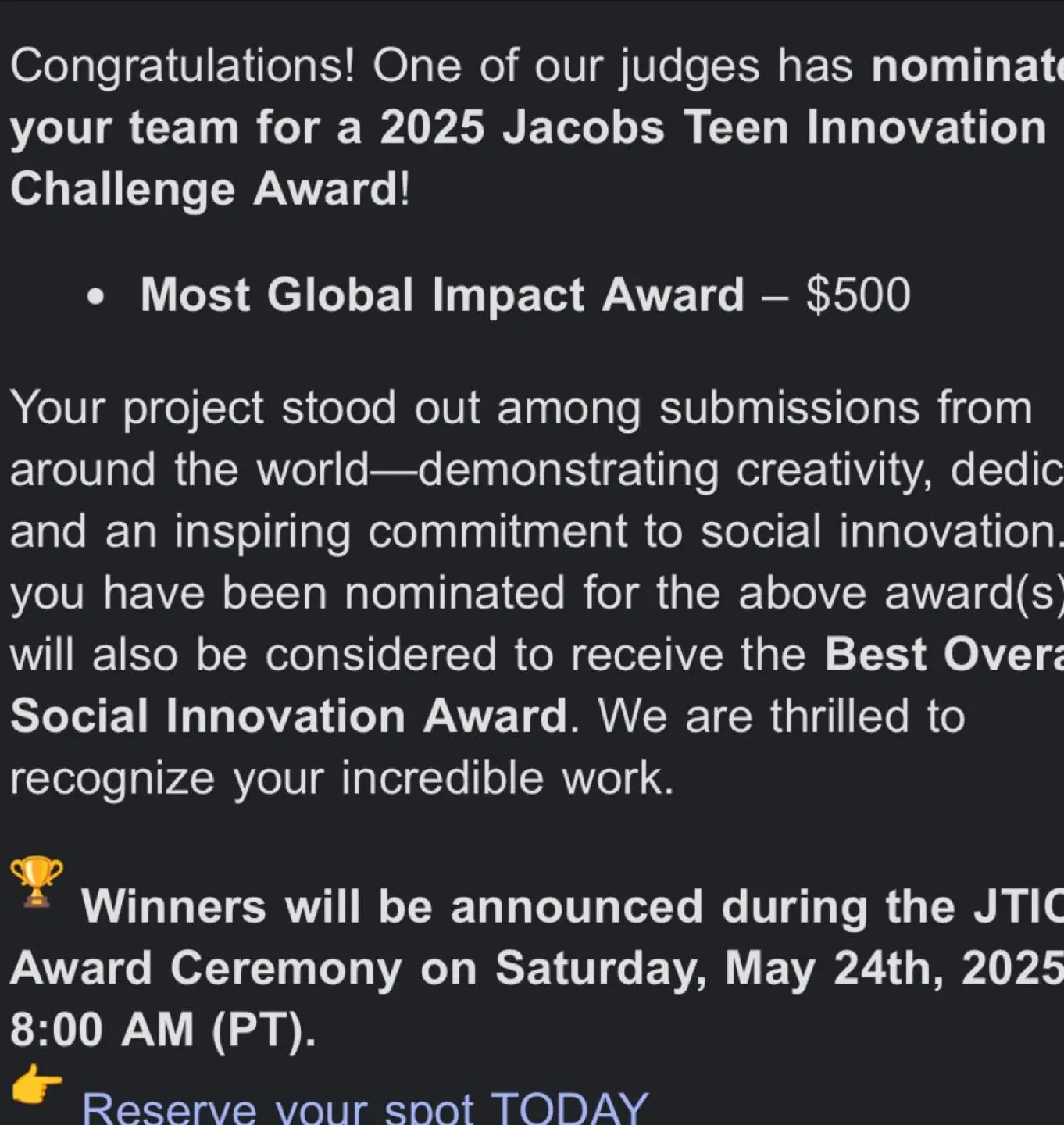Viewport: 1064px width, 1125px height.
Task: Click the bold Award Ceremony text
Action: click(206, 969)
